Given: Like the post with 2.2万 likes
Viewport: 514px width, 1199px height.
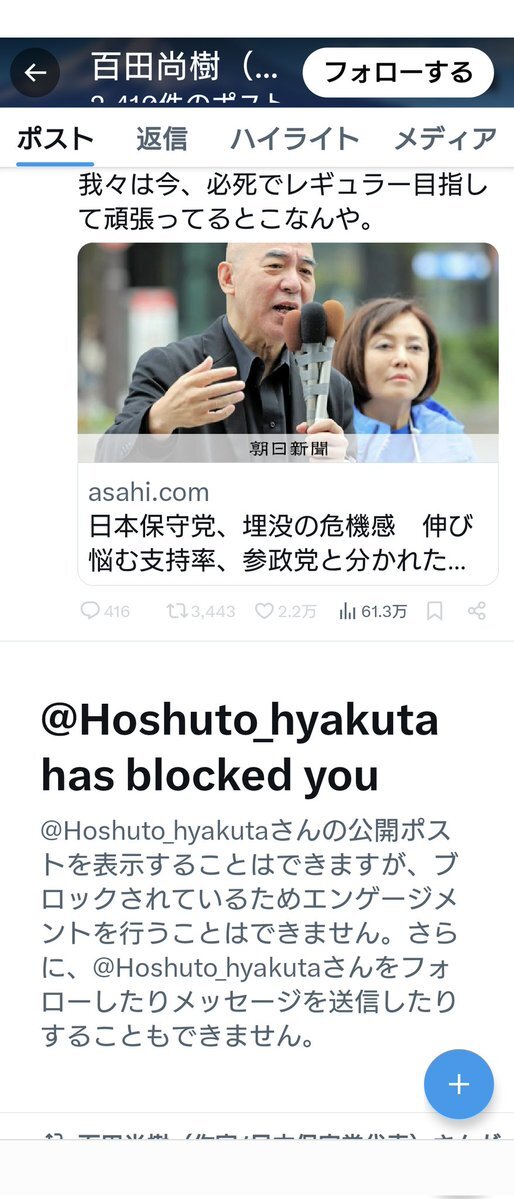Looking at the screenshot, I should (x=285, y=611).
